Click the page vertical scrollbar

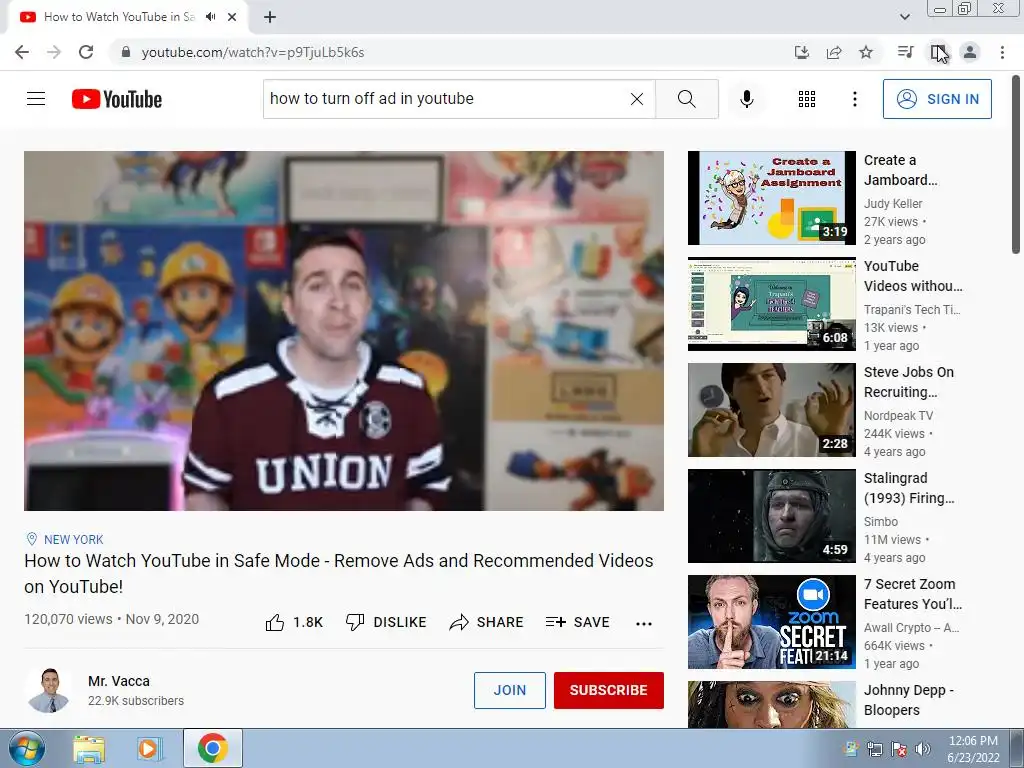click(x=1016, y=163)
